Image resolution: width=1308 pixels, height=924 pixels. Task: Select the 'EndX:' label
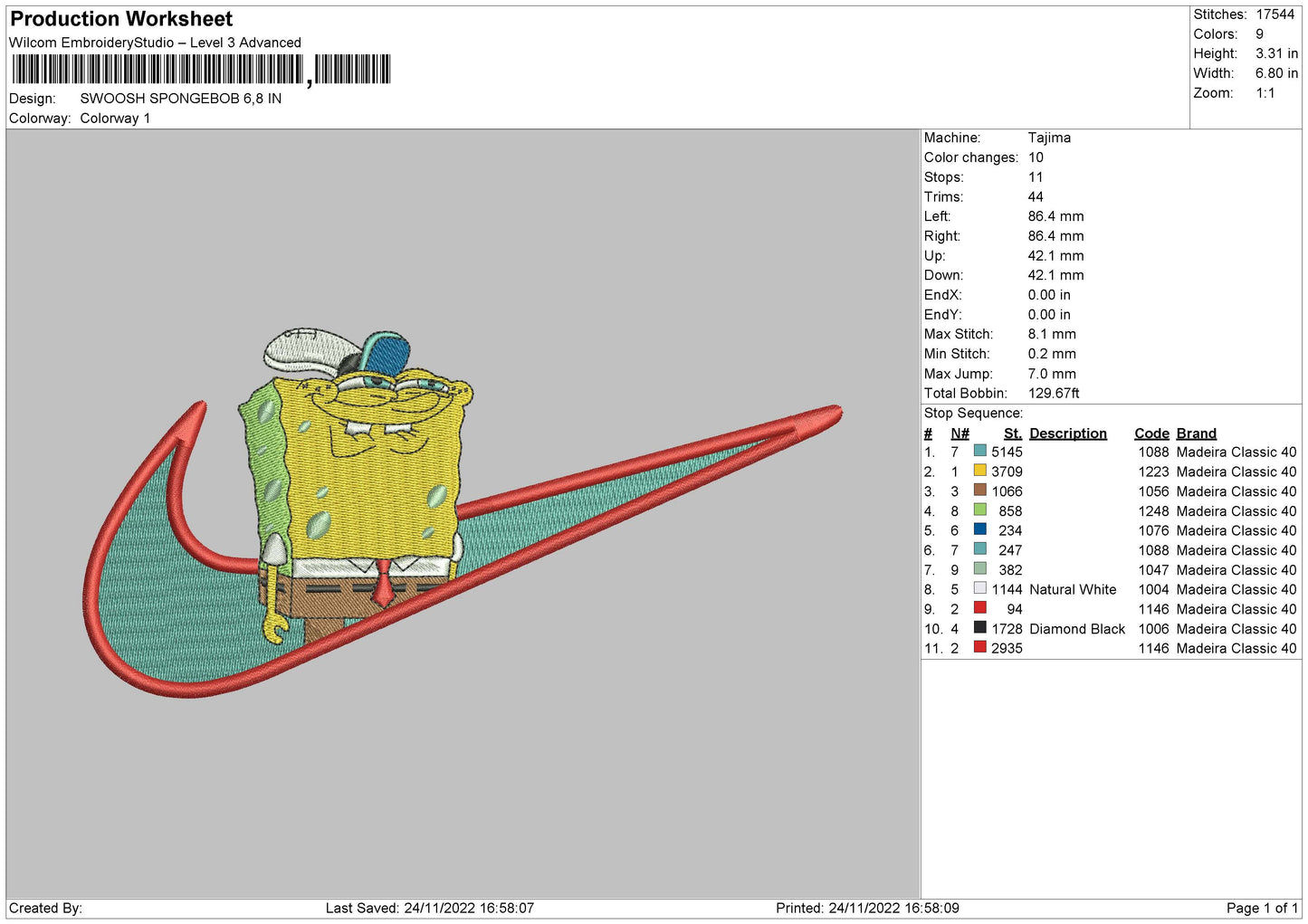pos(942,295)
